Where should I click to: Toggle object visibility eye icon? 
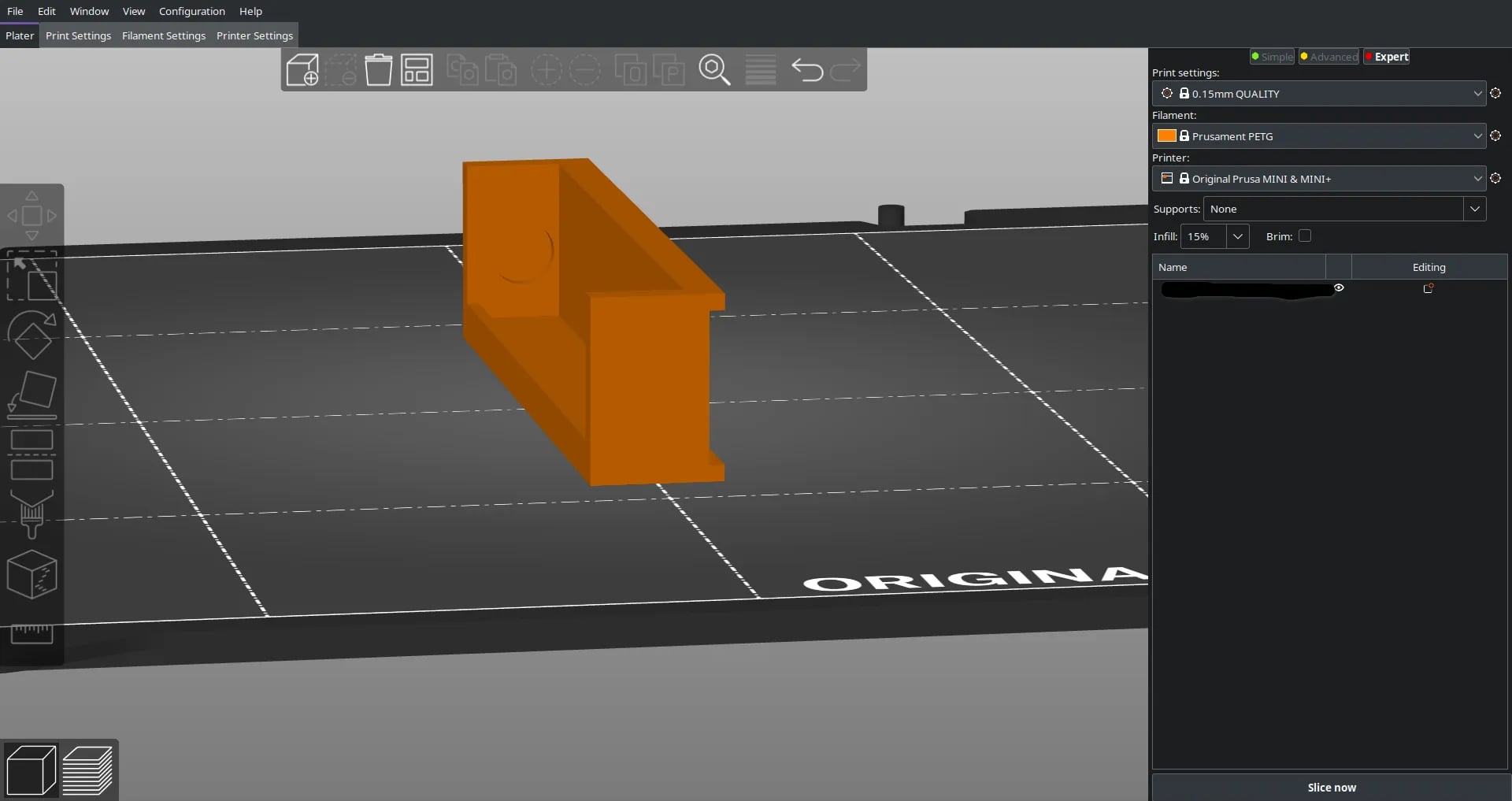coord(1339,287)
